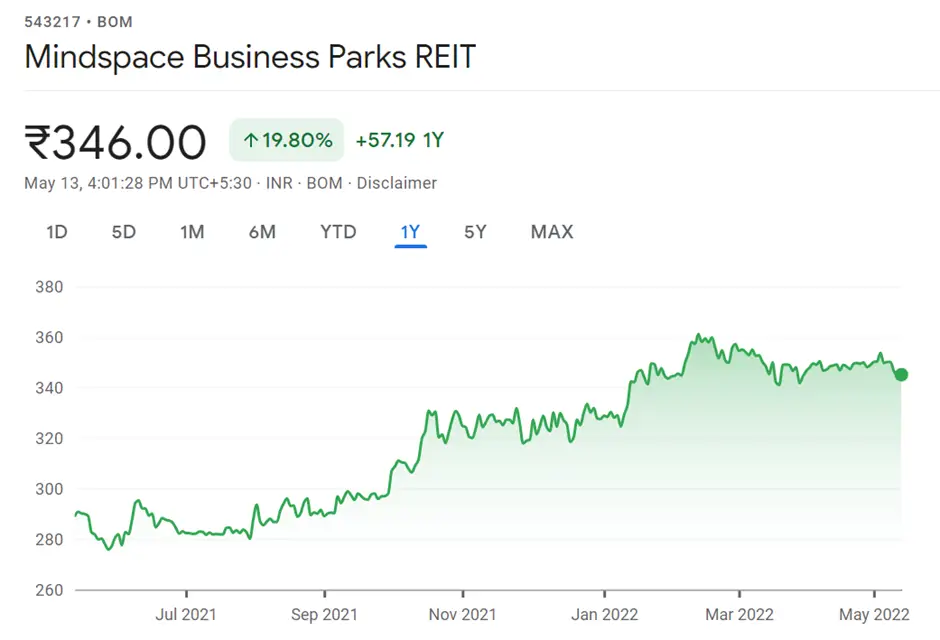Switch chart to the 5Y range
This screenshot has height=640, width=940.
(x=475, y=232)
